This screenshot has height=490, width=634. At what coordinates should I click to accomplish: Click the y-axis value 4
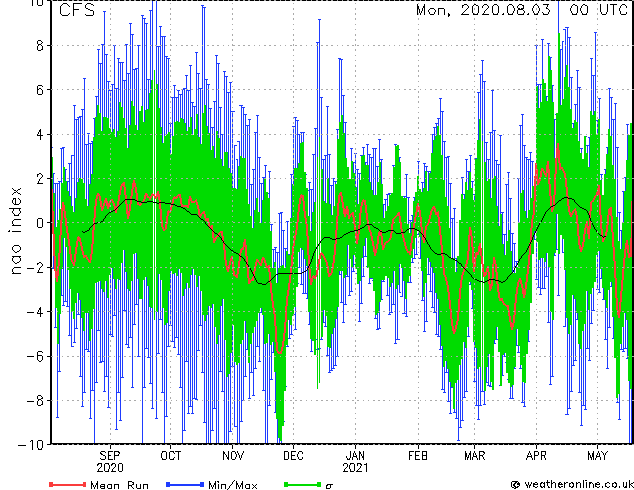[40, 135]
